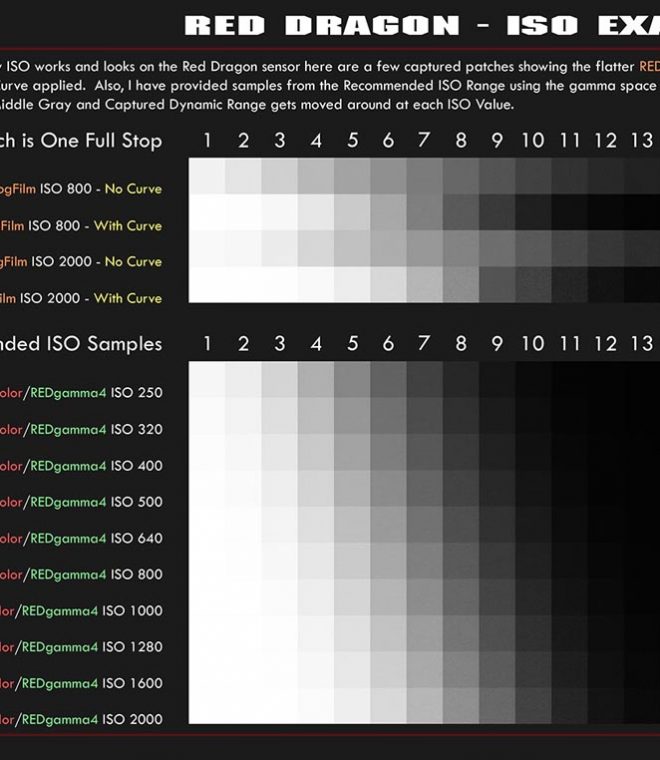Click the 'REDgamma4 ISO 1000' label
The height and width of the screenshot is (760, 660).
93,611
